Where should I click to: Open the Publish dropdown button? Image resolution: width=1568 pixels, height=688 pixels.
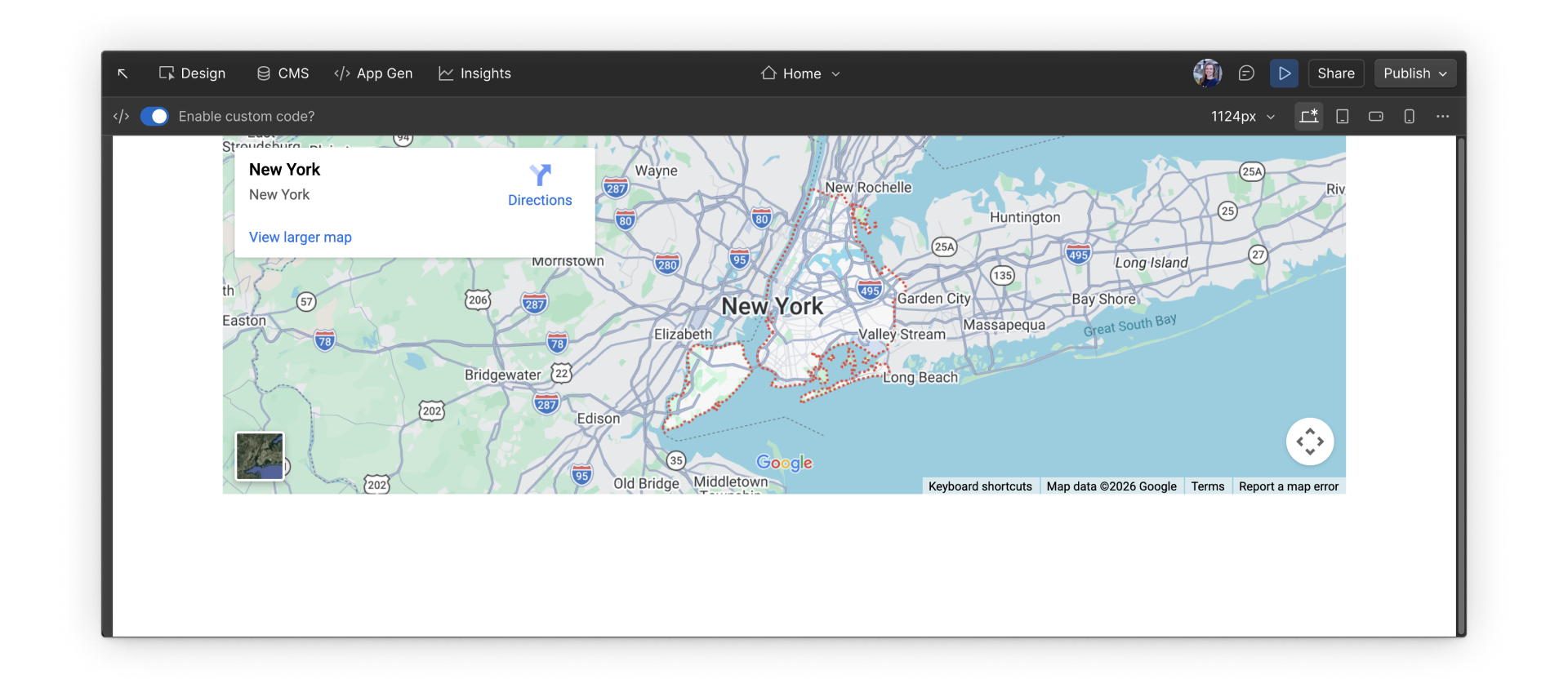click(1415, 73)
